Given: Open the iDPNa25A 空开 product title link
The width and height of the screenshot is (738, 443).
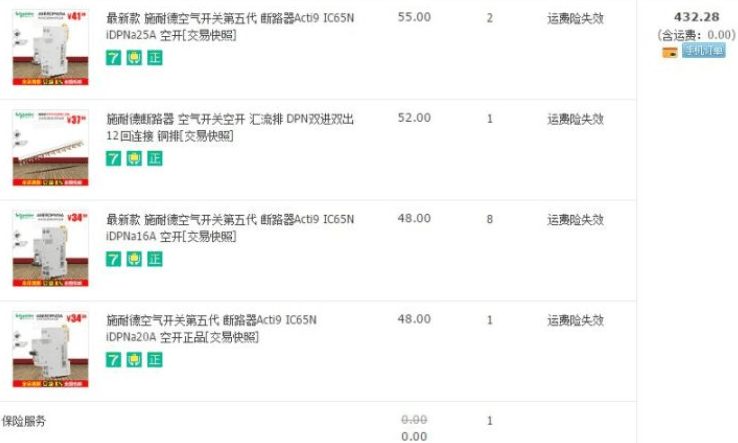Looking at the screenshot, I should [230, 26].
